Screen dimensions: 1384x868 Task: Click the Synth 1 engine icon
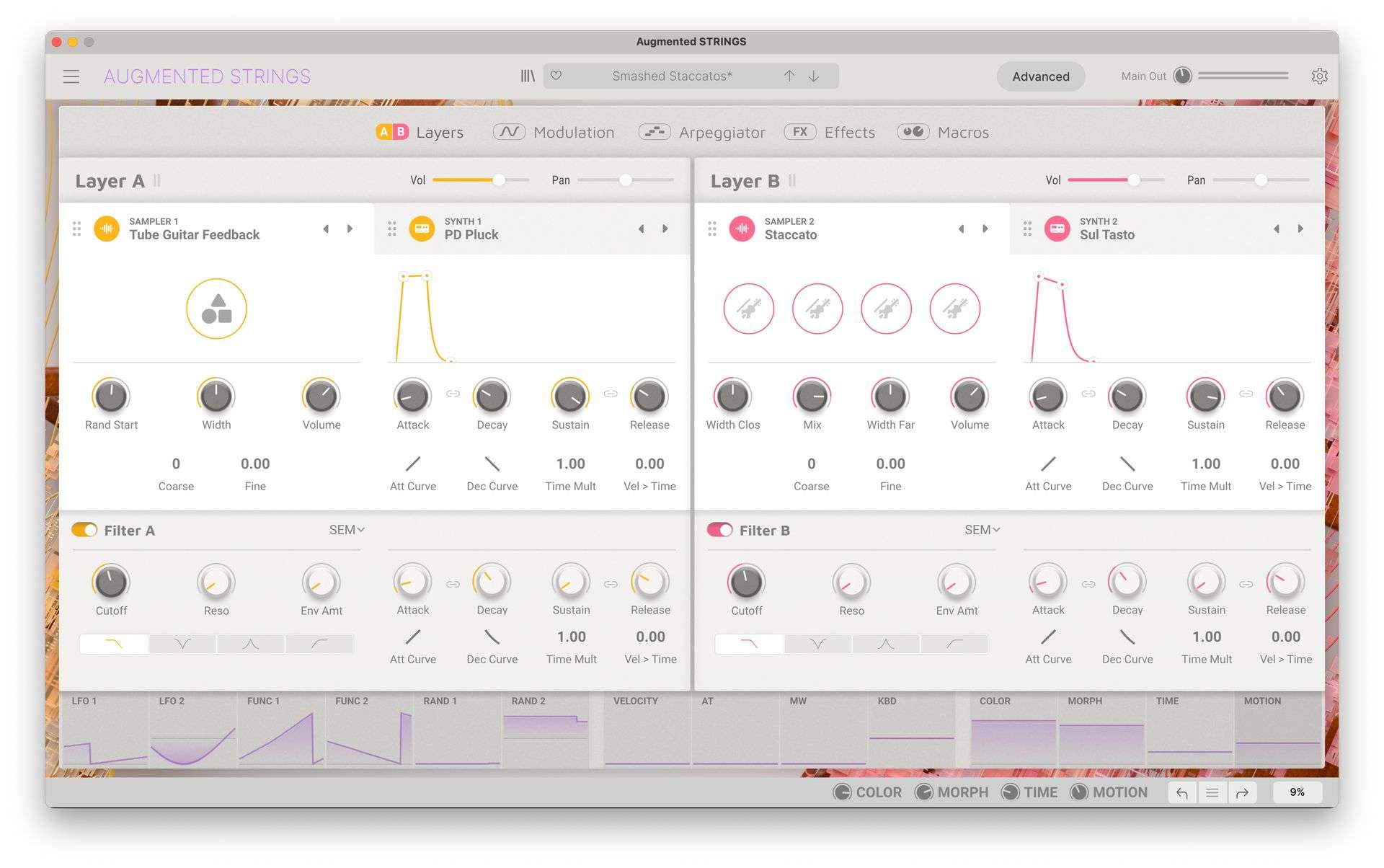[x=422, y=229]
